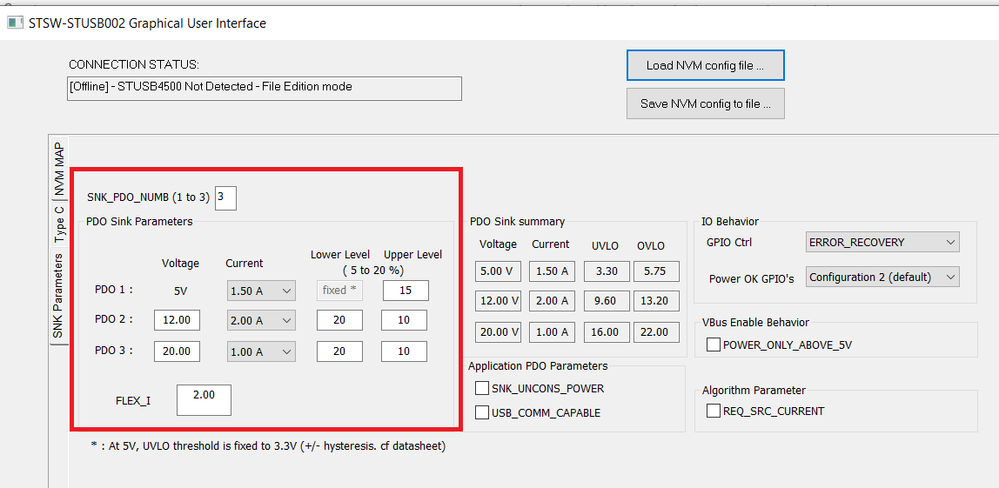
Task: Switch to the Type C tab
Action: (x=60, y=223)
